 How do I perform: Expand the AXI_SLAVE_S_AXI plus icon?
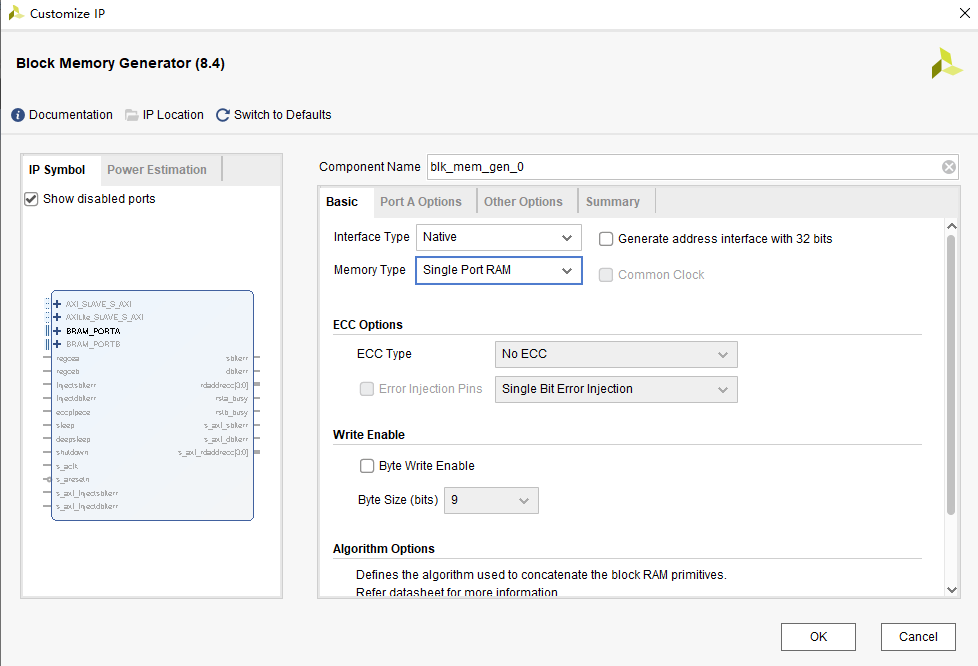57,304
